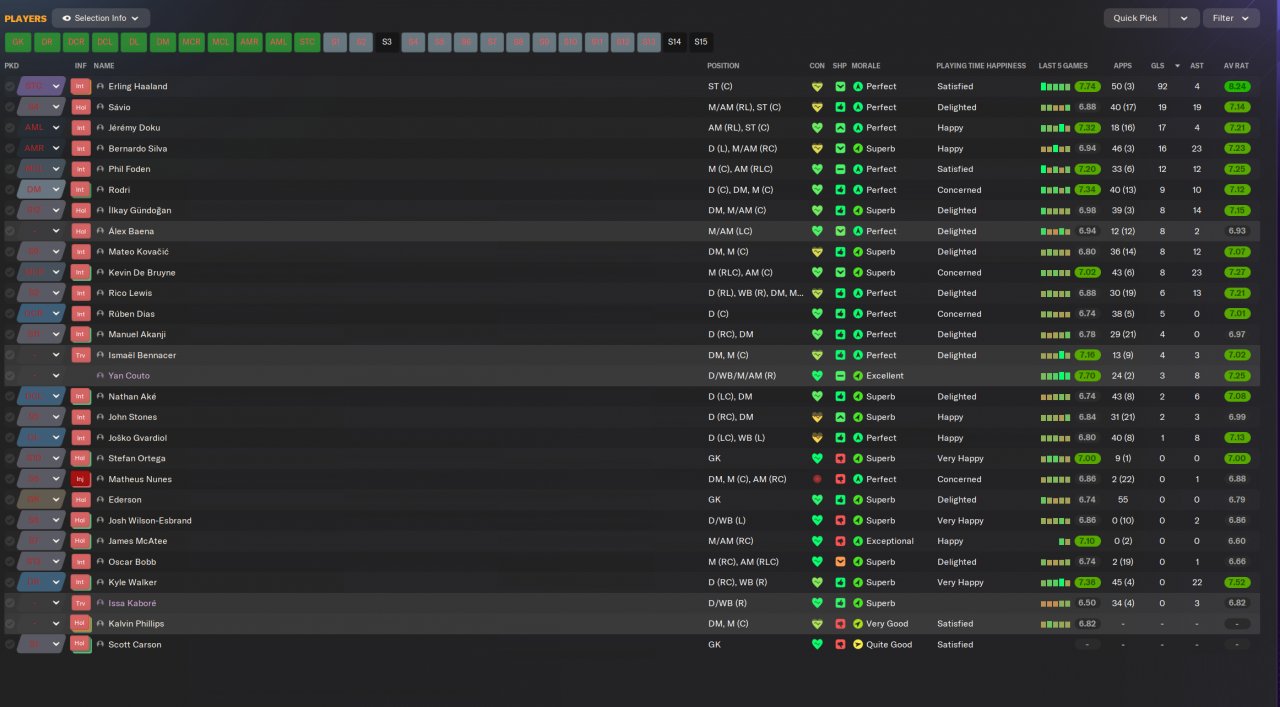This screenshot has height=707, width=1280.
Task: Open Kevin De Bruyne's player profile
Action: 142,272
